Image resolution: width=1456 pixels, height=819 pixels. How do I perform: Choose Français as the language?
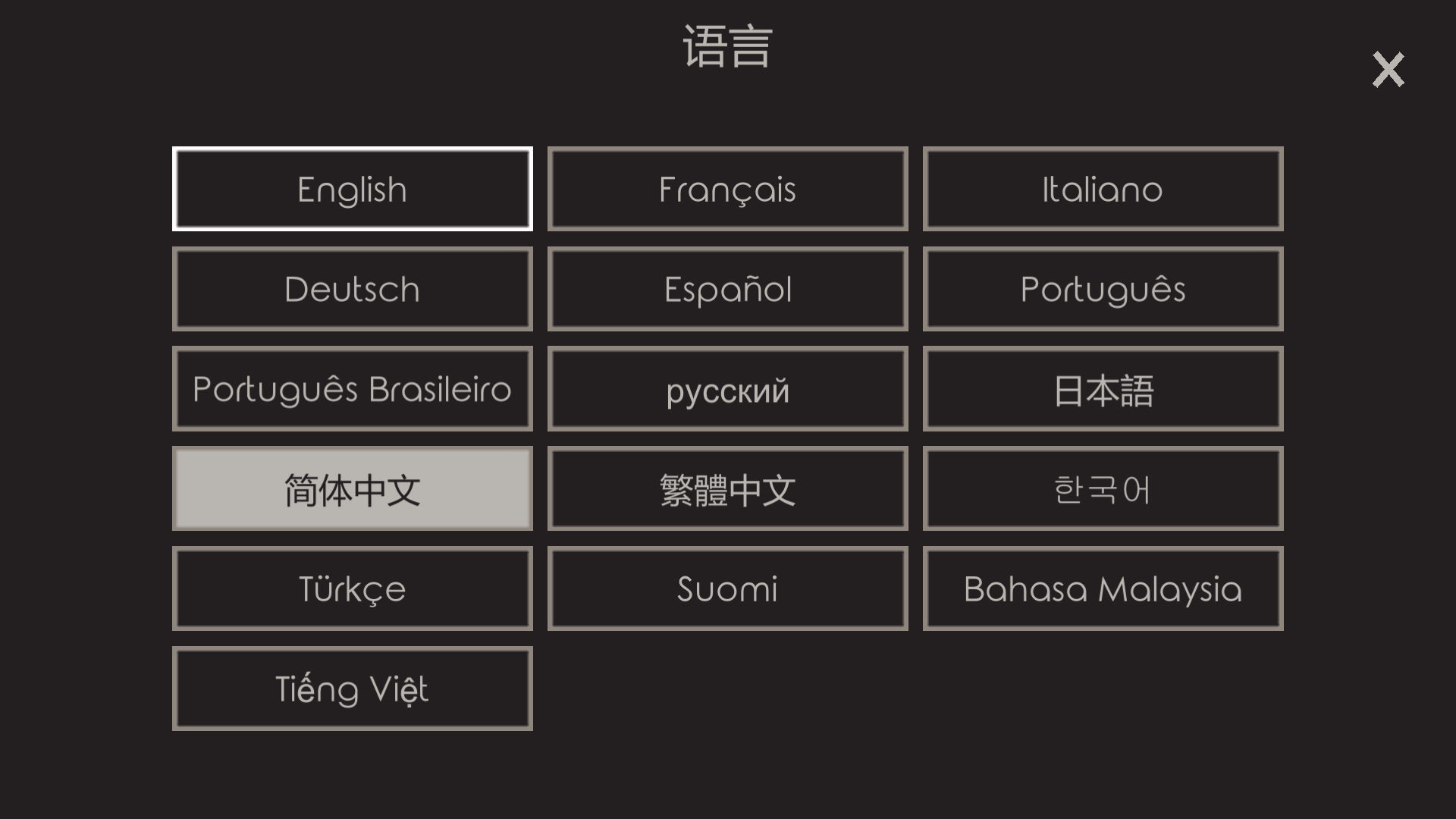(727, 189)
